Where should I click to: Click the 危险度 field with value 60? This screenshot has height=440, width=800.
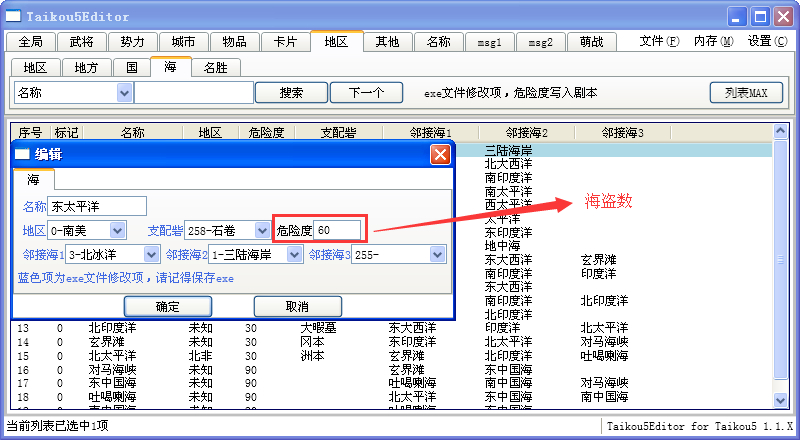337,230
